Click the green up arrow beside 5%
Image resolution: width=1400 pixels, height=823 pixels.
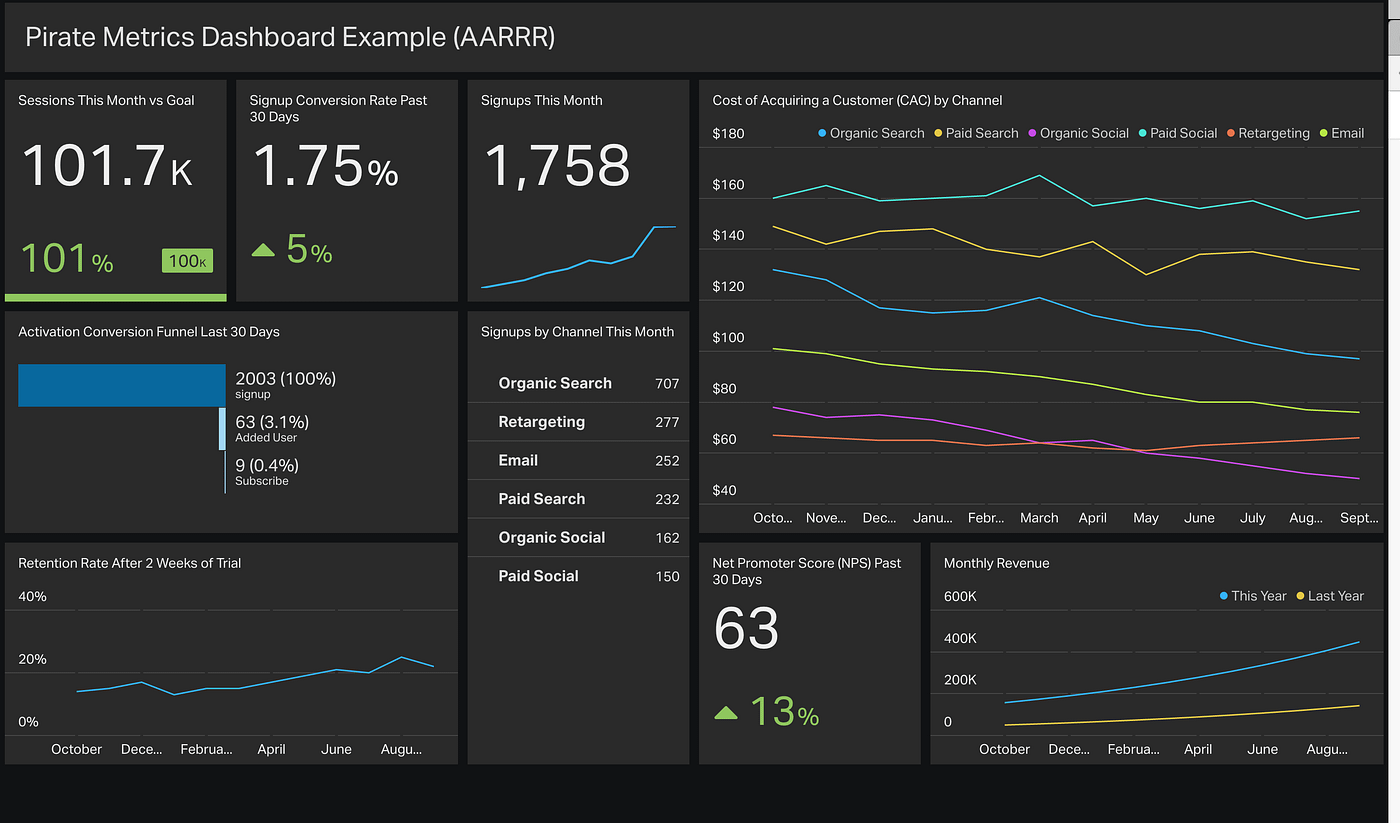tap(263, 250)
